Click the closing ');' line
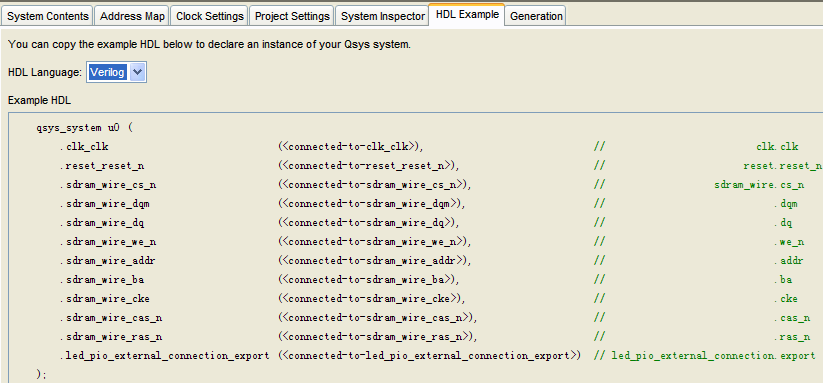 tap(42, 375)
